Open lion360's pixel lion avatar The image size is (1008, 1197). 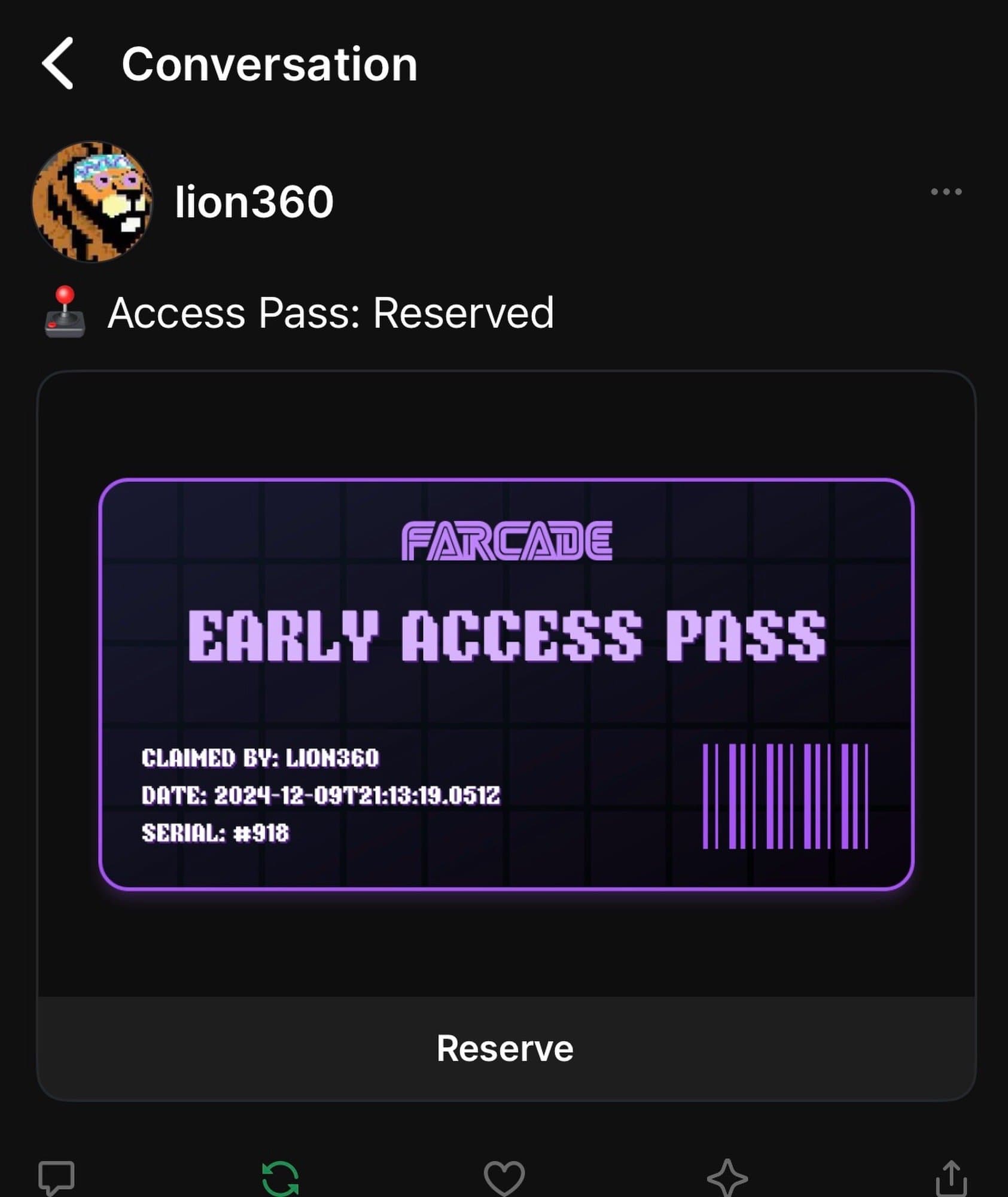point(92,202)
